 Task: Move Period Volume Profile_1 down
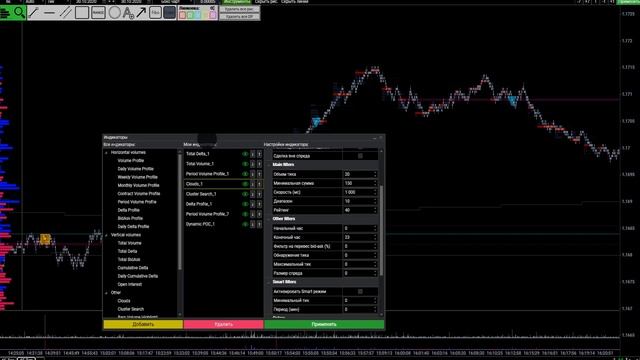253,174
